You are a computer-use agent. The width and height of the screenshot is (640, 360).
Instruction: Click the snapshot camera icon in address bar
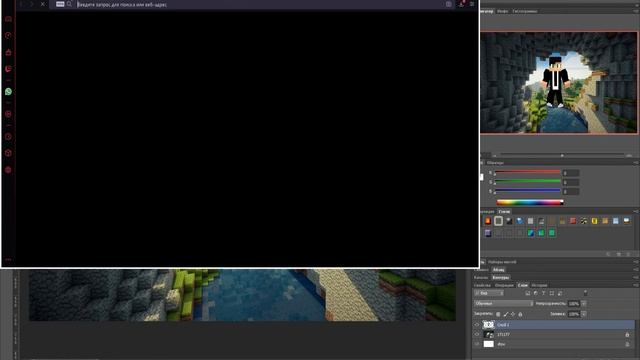(x=449, y=4)
